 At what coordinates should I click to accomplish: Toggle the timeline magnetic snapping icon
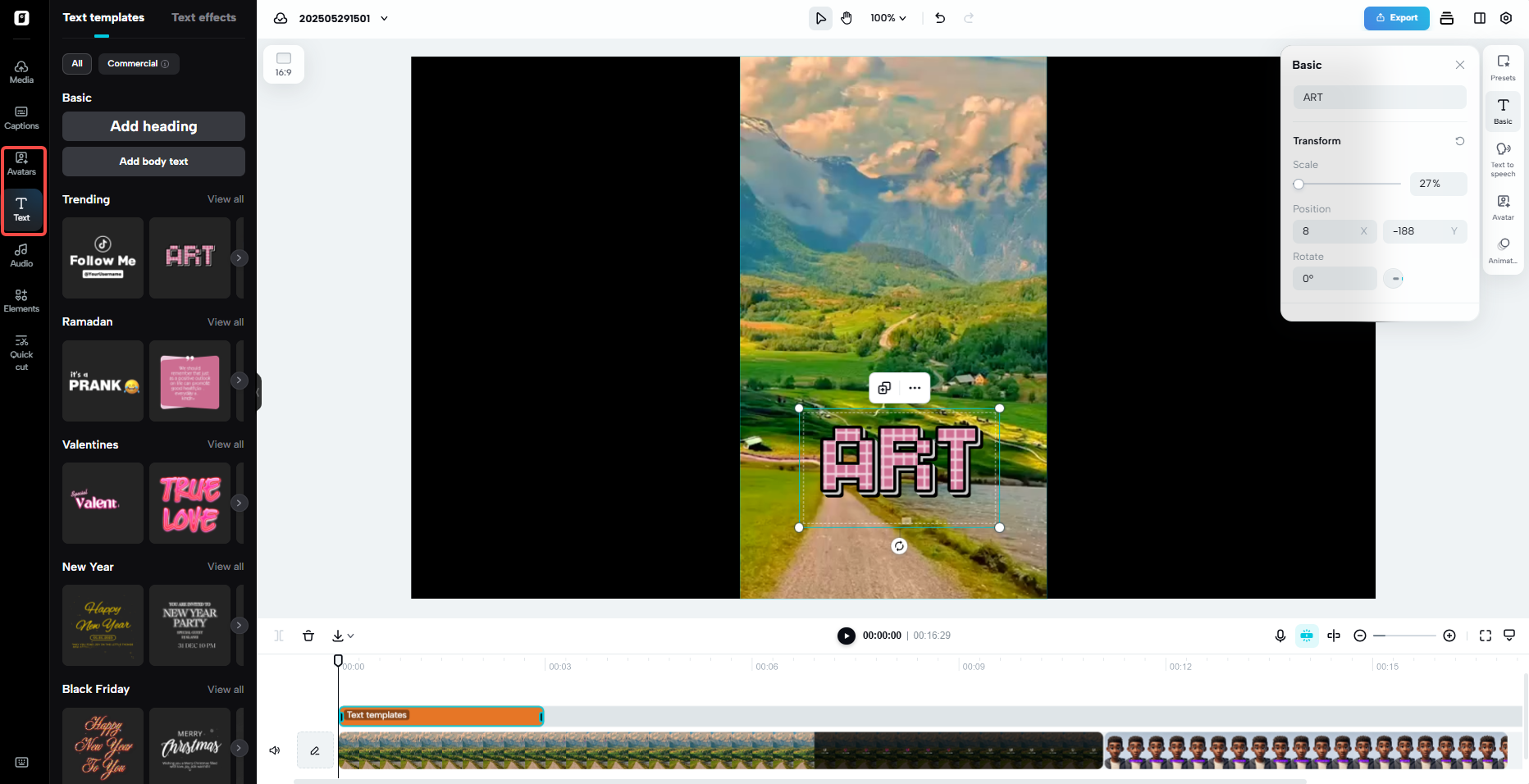[1307, 636]
